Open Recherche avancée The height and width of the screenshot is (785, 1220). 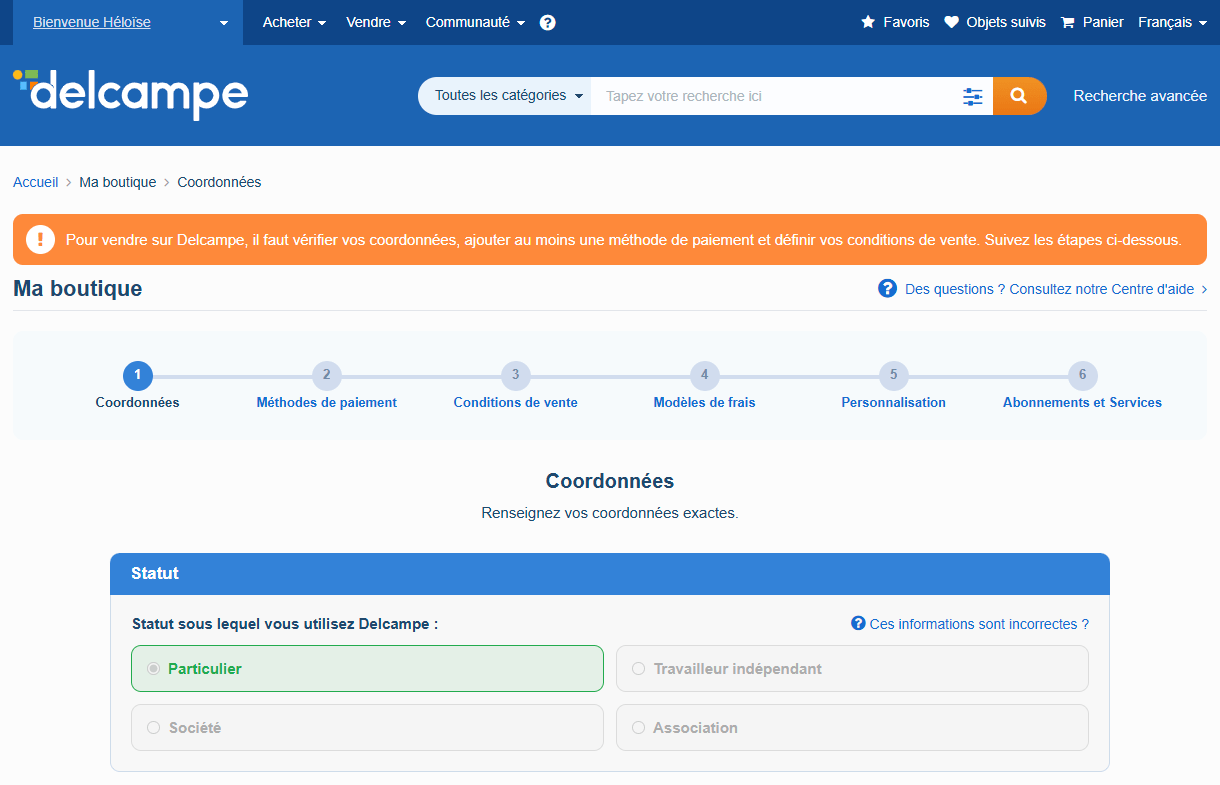click(x=1140, y=96)
